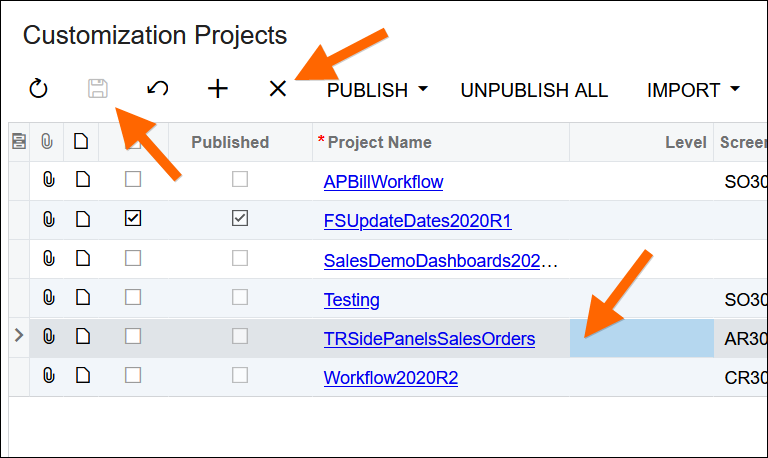
Task: Click the paperclip icon for Workflow2020R2 row
Action: 48,377
